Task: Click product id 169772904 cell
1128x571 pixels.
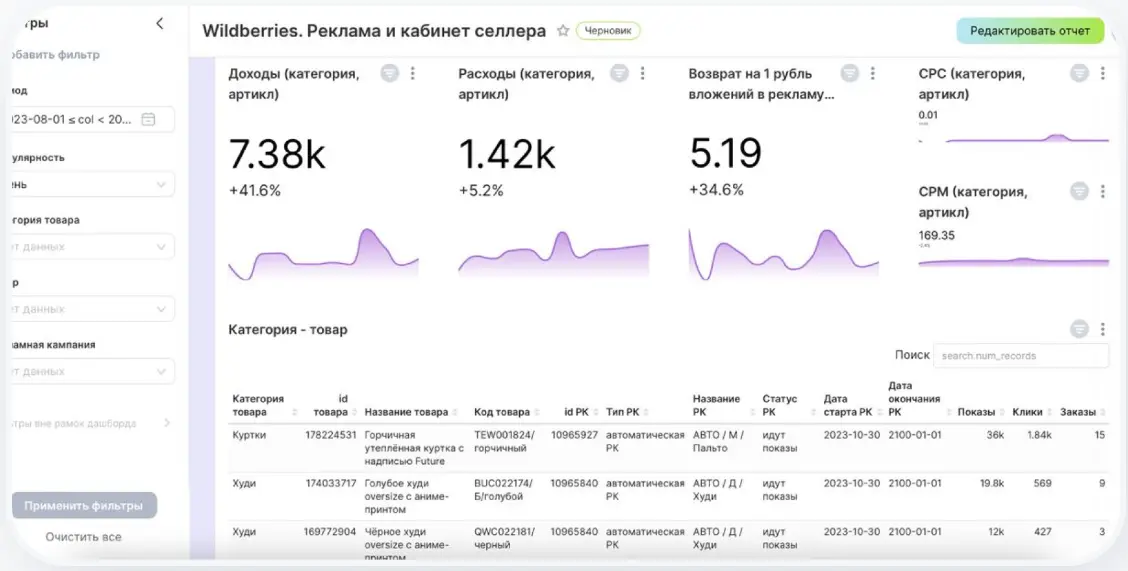Action: pos(331,532)
